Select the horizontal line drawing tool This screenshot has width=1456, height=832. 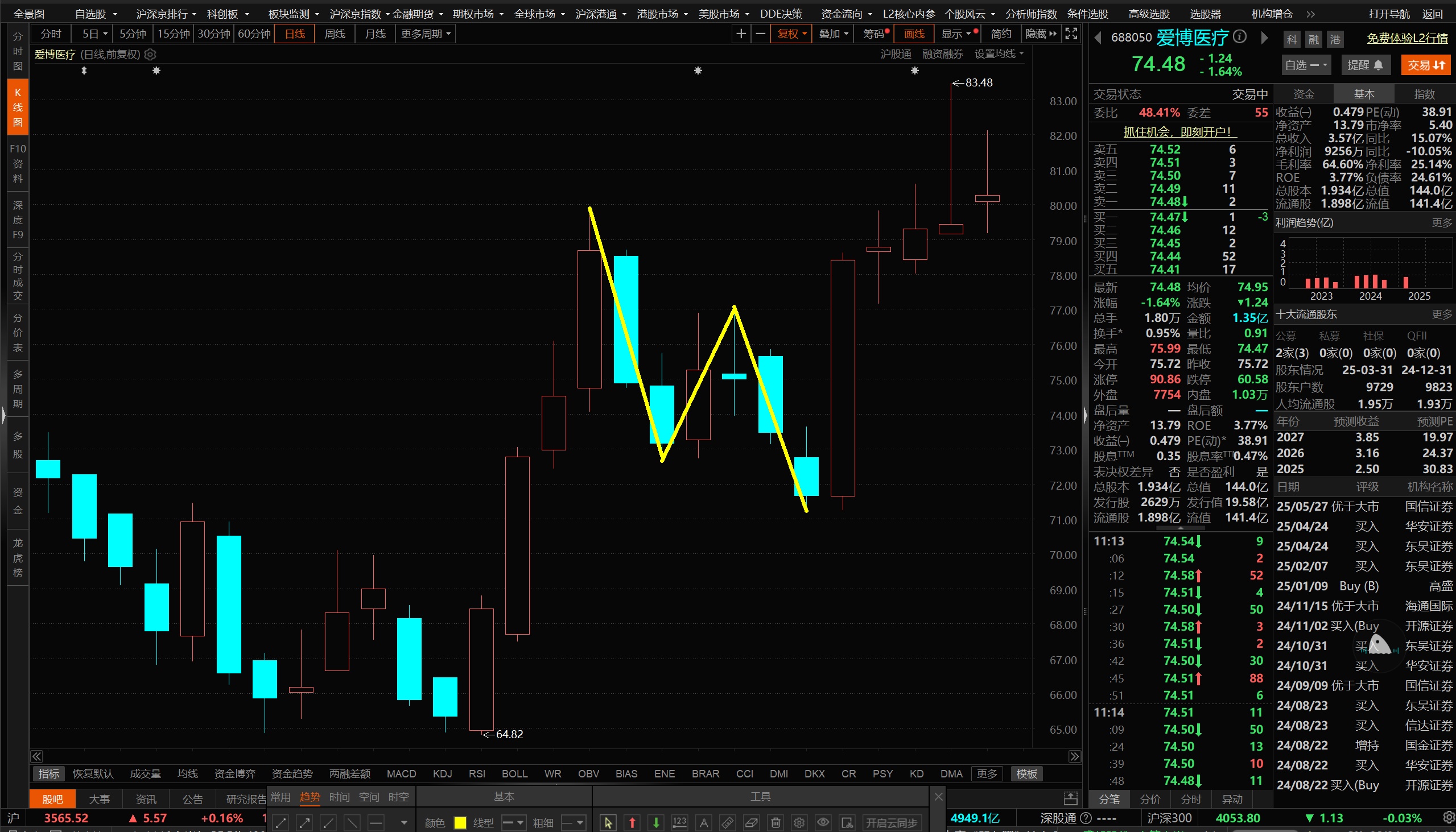376,823
